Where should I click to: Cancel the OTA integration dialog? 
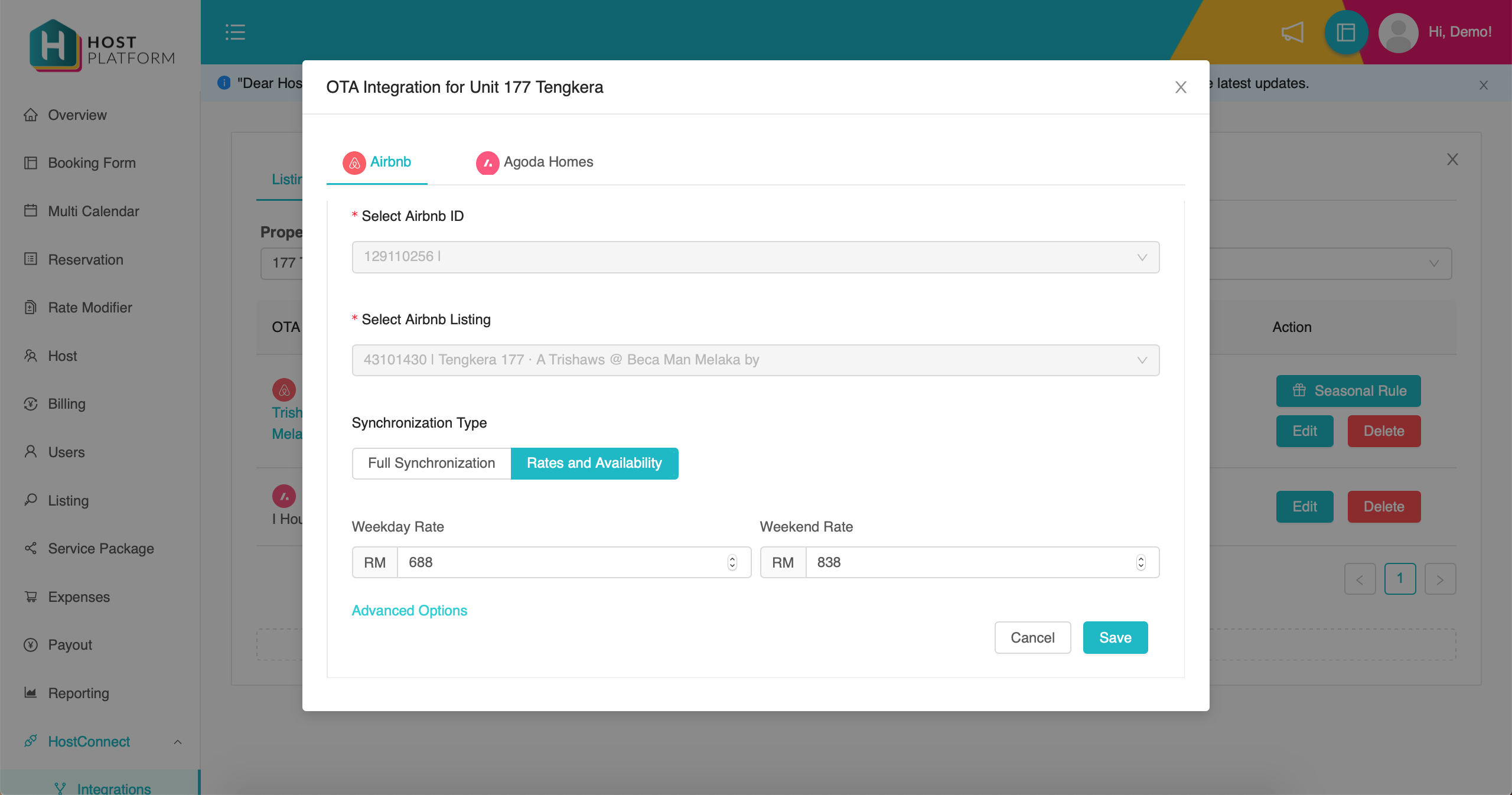1032,637
